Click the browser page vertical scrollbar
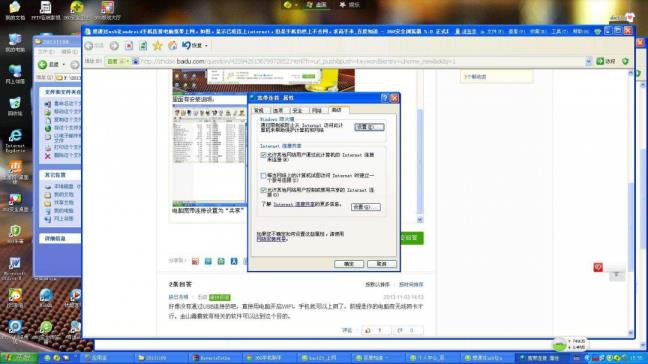Image resolution: width=648 pixels, height=364 pixels. pos(631,227)
